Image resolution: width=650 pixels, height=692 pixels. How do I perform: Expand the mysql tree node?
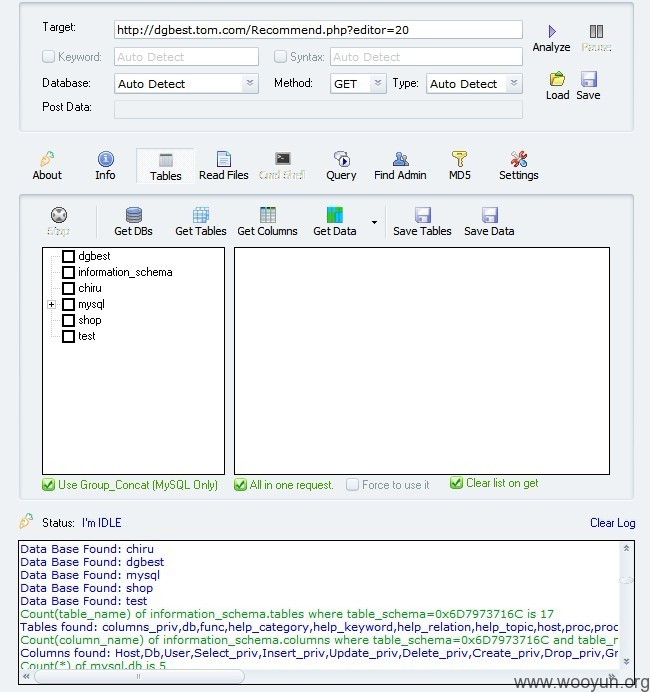[x=52, y=305]
